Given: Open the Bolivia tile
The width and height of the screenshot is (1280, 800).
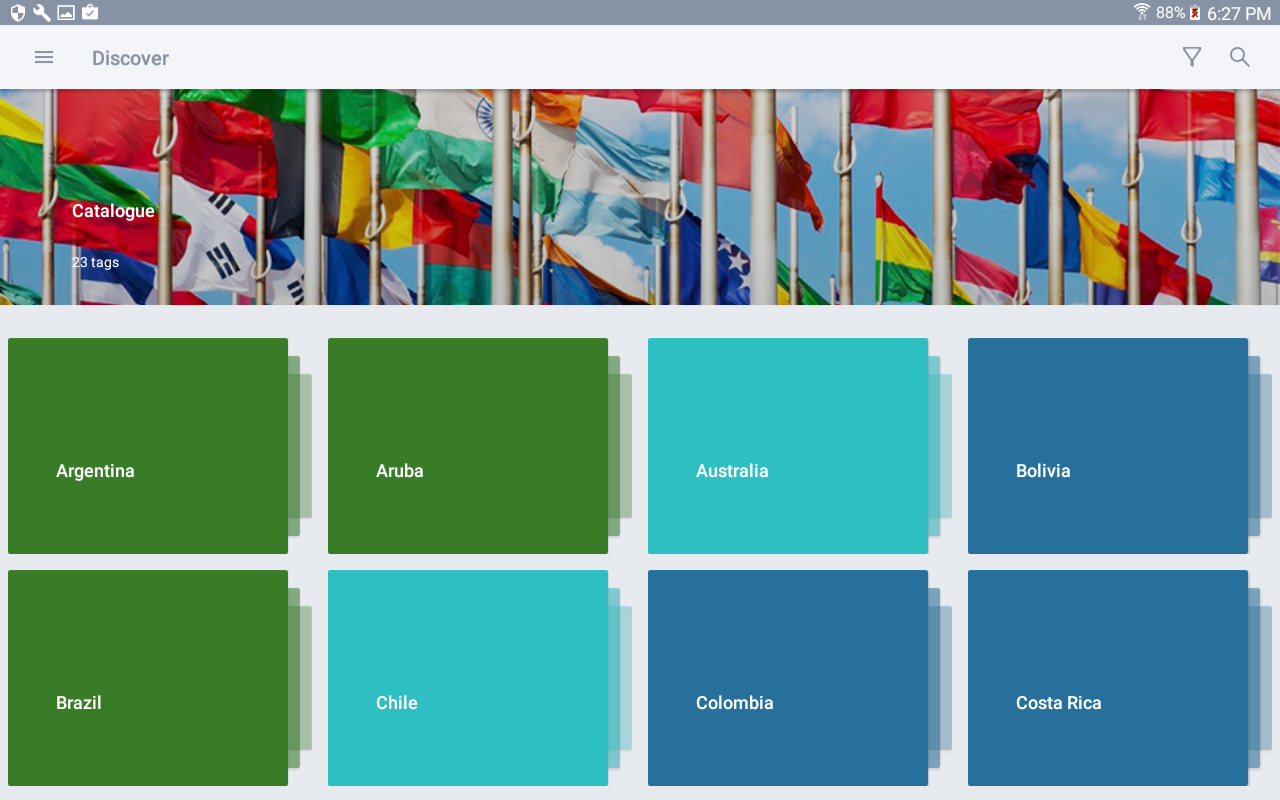Looking at the screenshot, I should (1108, 446).
